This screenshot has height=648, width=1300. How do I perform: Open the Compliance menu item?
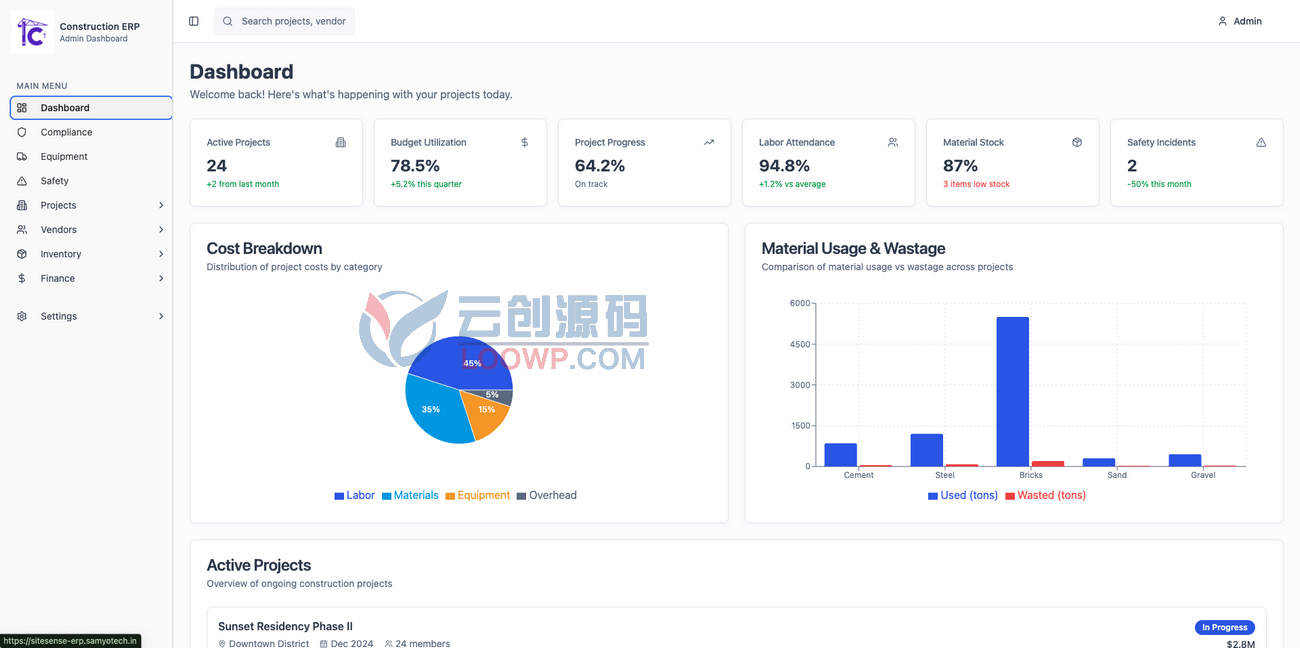pyautogui.click(x=91, y=132)
